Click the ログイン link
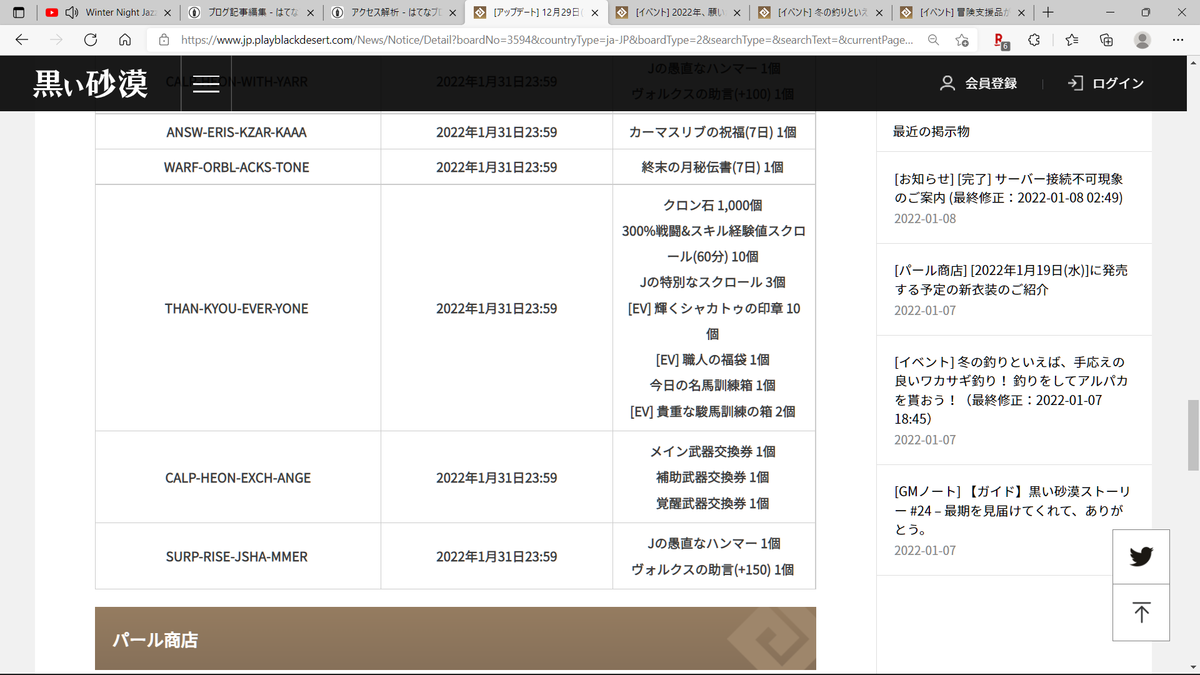The image size is (1200, 675). click(x=1105, y=83)
